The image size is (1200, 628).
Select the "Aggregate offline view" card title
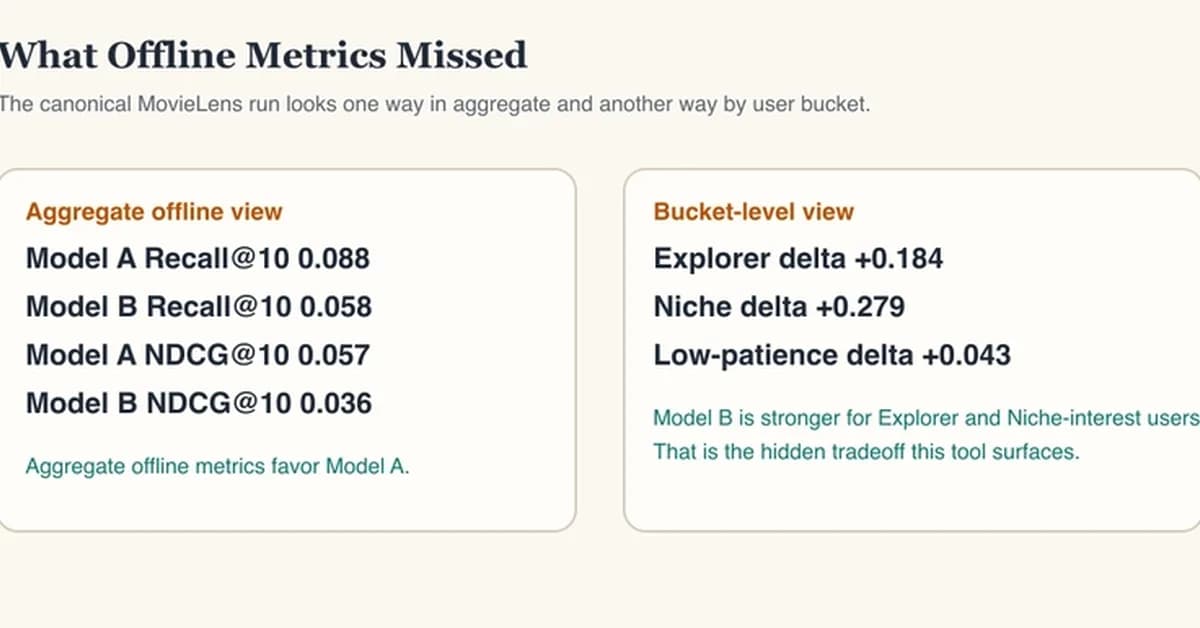(154, 212)
